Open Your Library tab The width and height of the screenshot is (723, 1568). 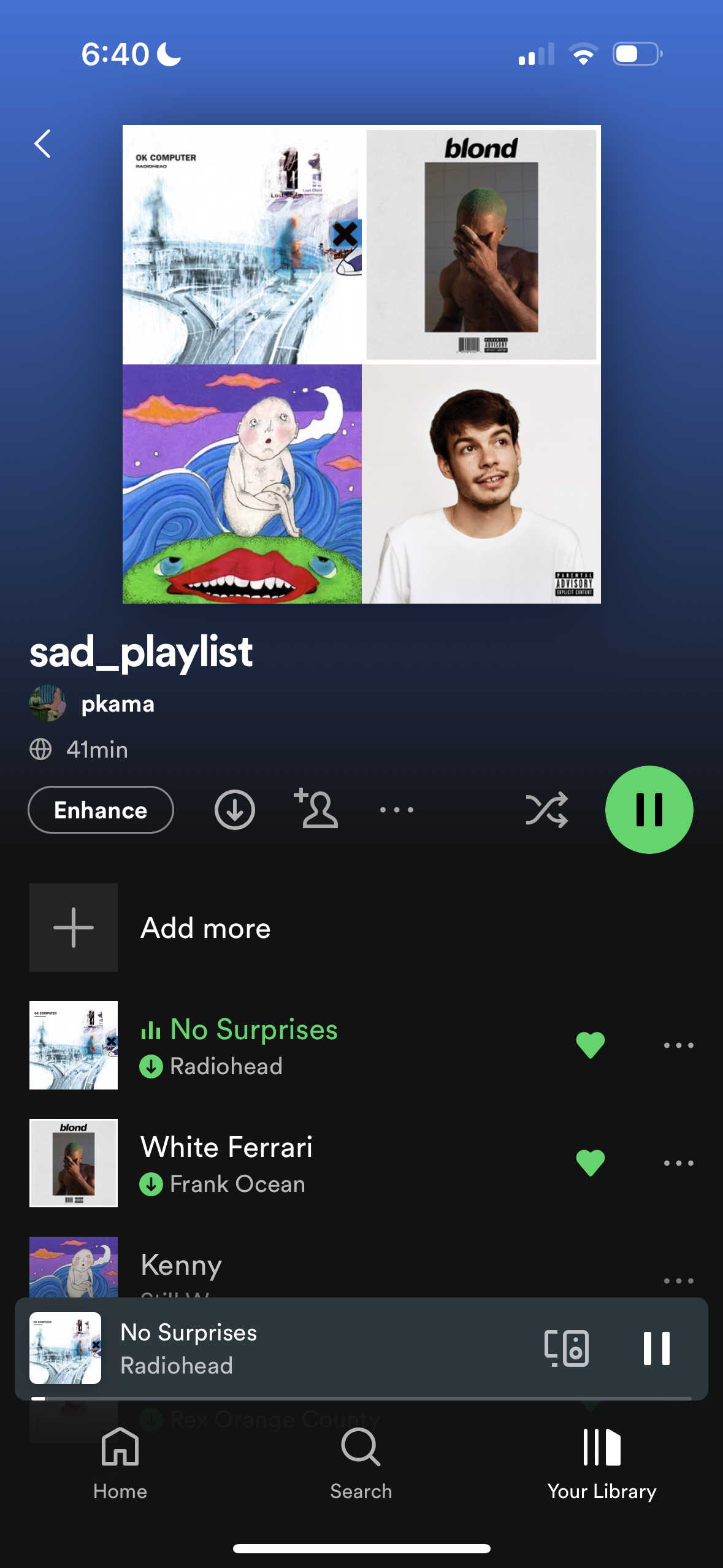pyautogui.click(x=602, y=1463)
